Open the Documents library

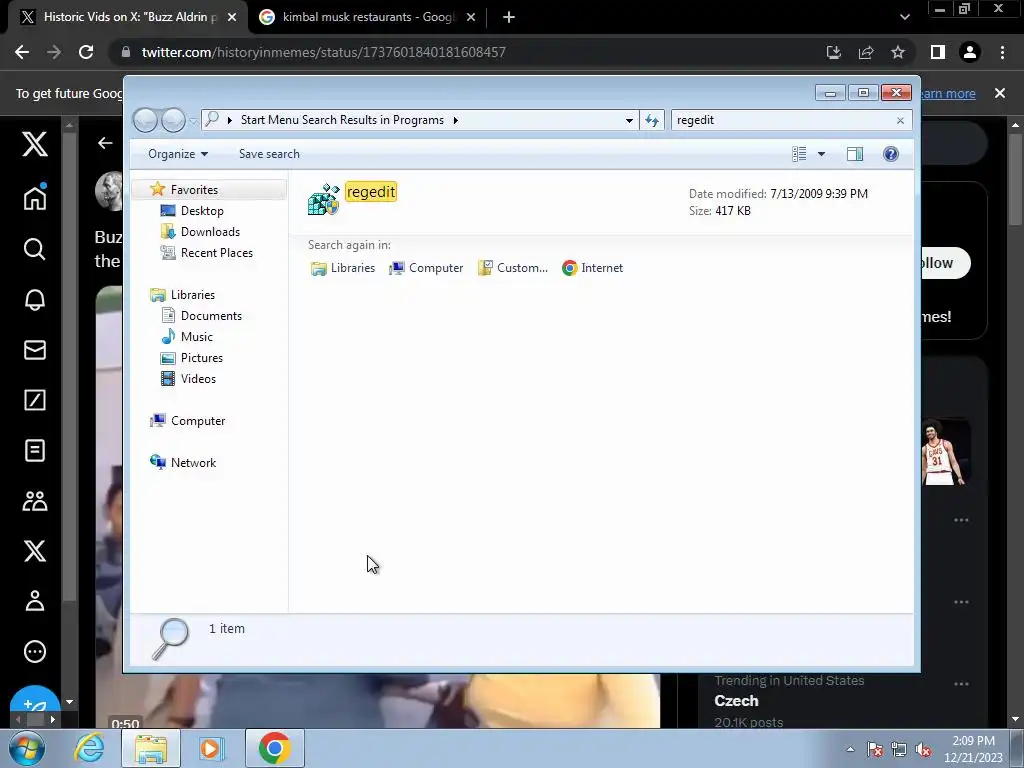(x=211, y=315)
